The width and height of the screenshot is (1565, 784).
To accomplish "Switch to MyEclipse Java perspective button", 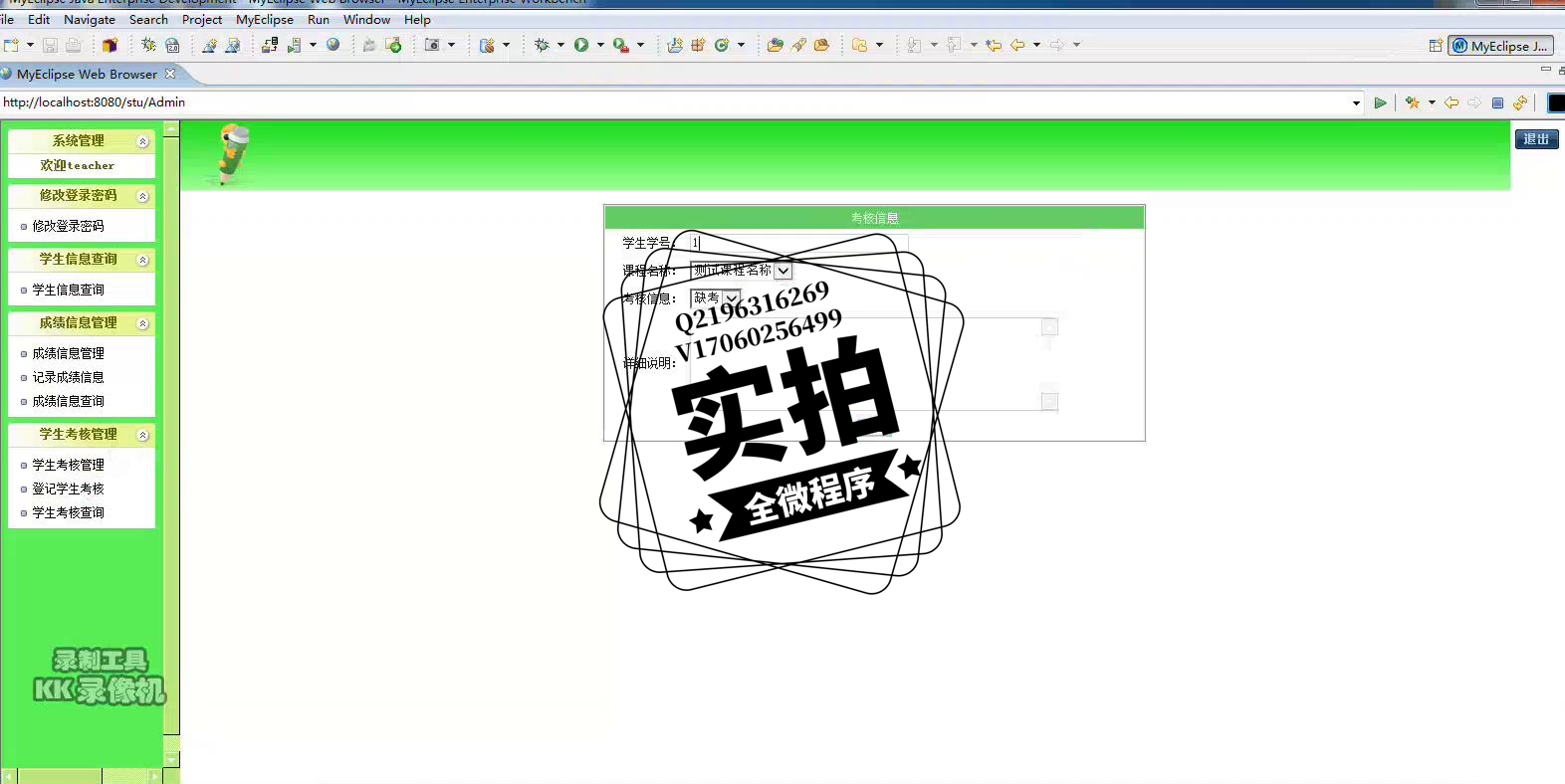I will 1500,46.
